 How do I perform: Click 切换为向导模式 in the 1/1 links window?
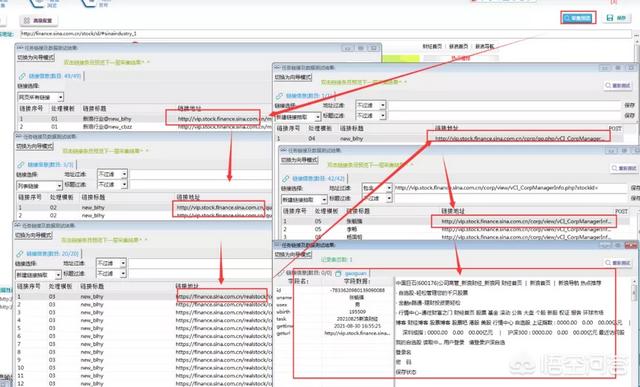point(293,77)
